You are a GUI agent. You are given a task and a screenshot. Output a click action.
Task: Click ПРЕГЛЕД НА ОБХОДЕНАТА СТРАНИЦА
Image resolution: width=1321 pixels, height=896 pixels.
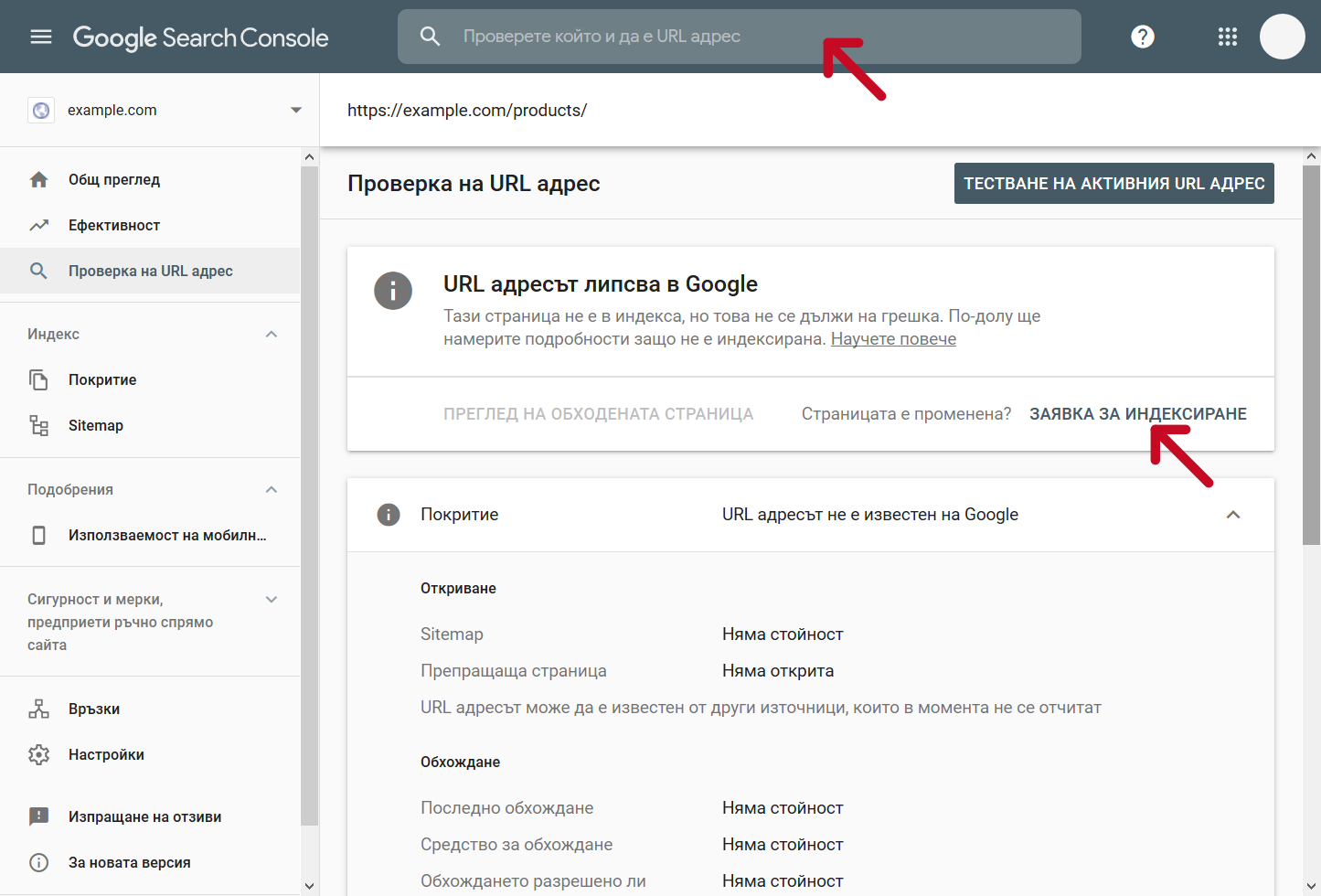click(598, 414)
